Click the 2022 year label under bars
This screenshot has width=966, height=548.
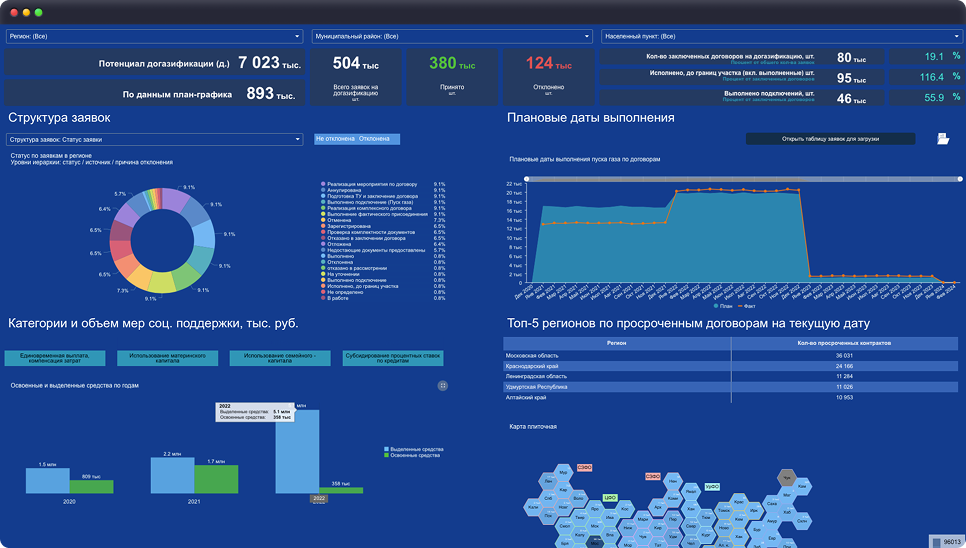319,498
